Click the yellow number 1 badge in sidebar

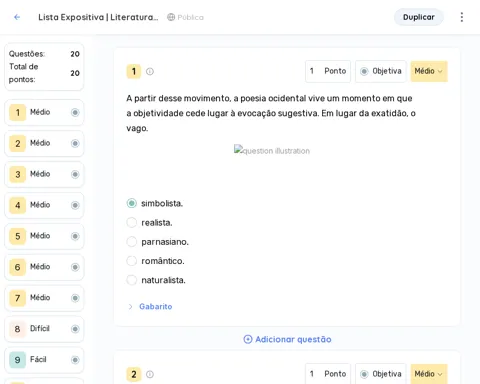[18, 112]
